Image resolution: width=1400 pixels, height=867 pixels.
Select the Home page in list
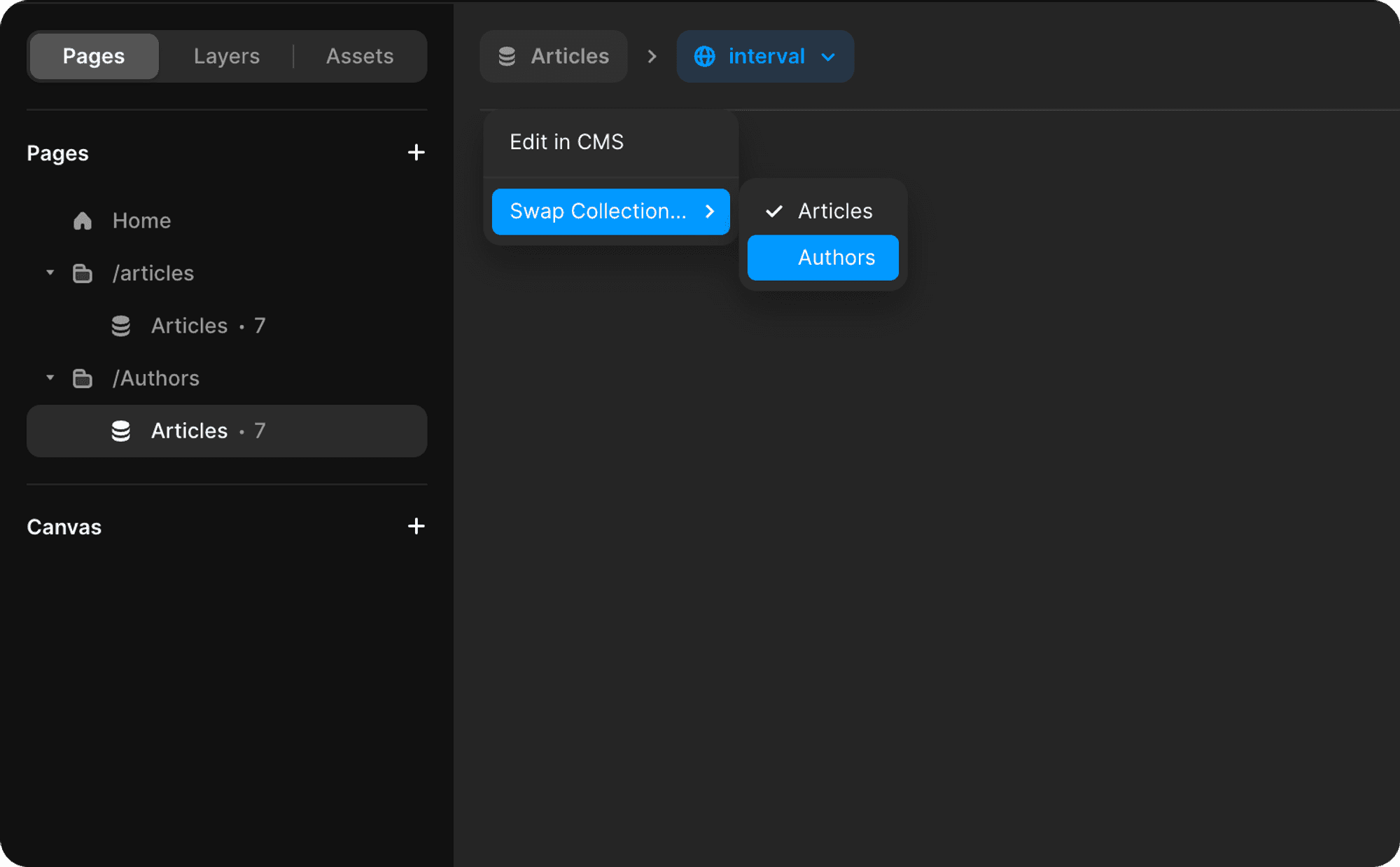[141, 221]
